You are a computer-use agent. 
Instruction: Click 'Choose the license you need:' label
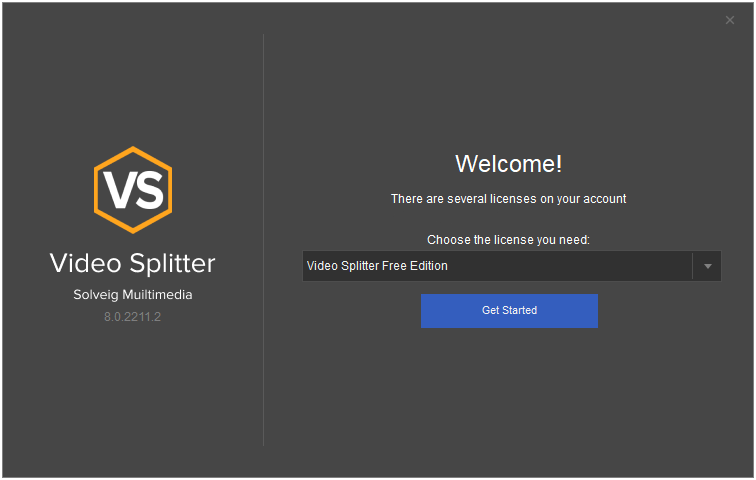[508, 240]
